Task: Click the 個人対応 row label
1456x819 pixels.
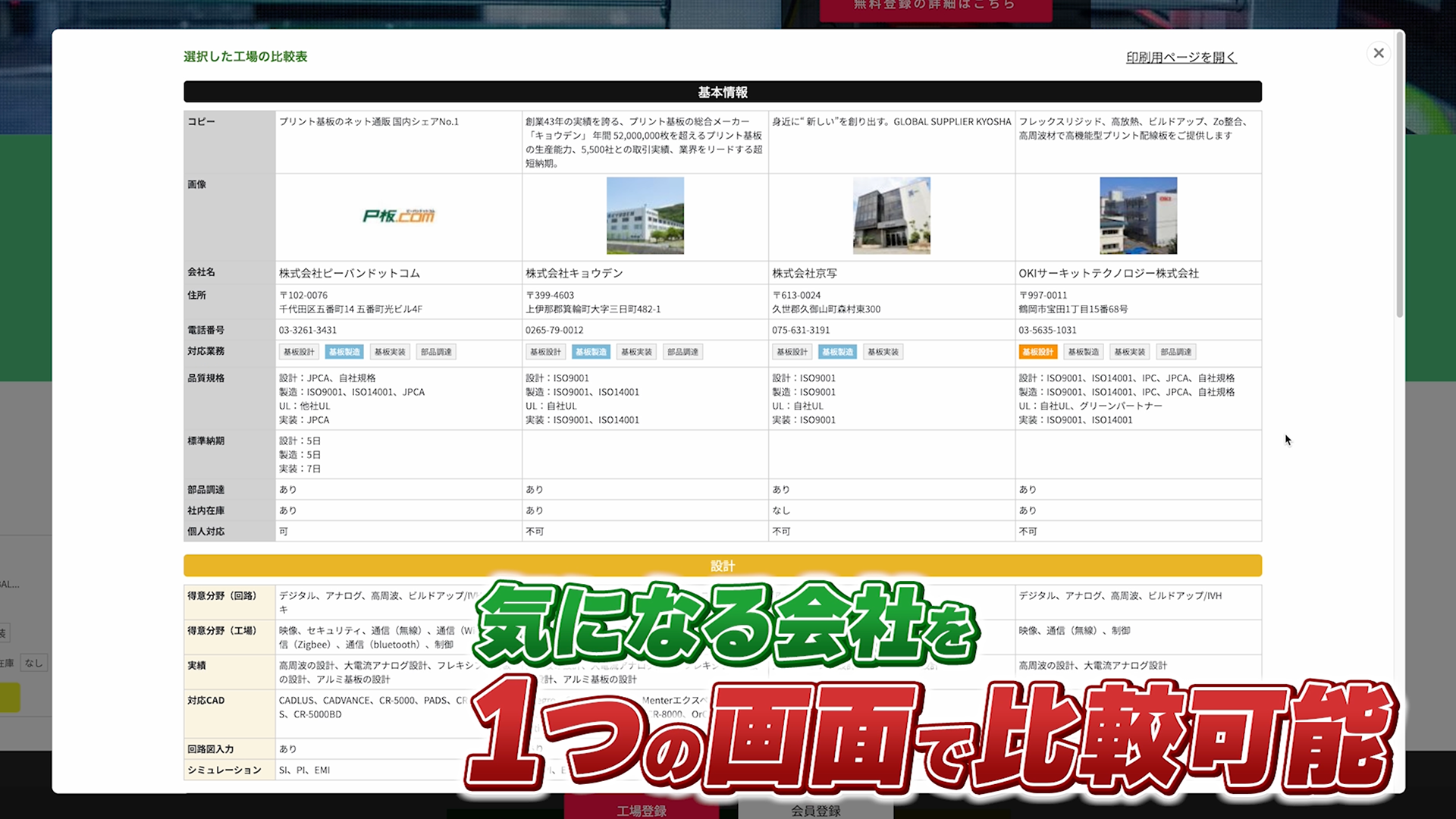Action: tap(206, 532)
